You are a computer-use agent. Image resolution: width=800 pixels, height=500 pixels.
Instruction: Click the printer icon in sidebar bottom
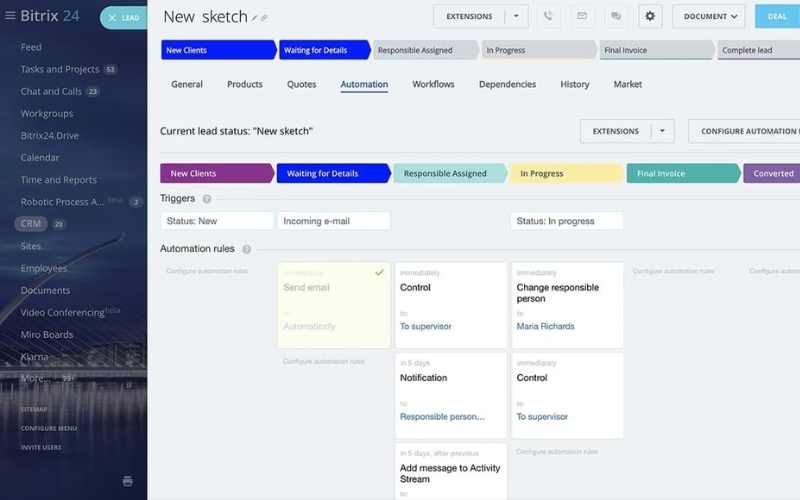[x=127, y=481]
